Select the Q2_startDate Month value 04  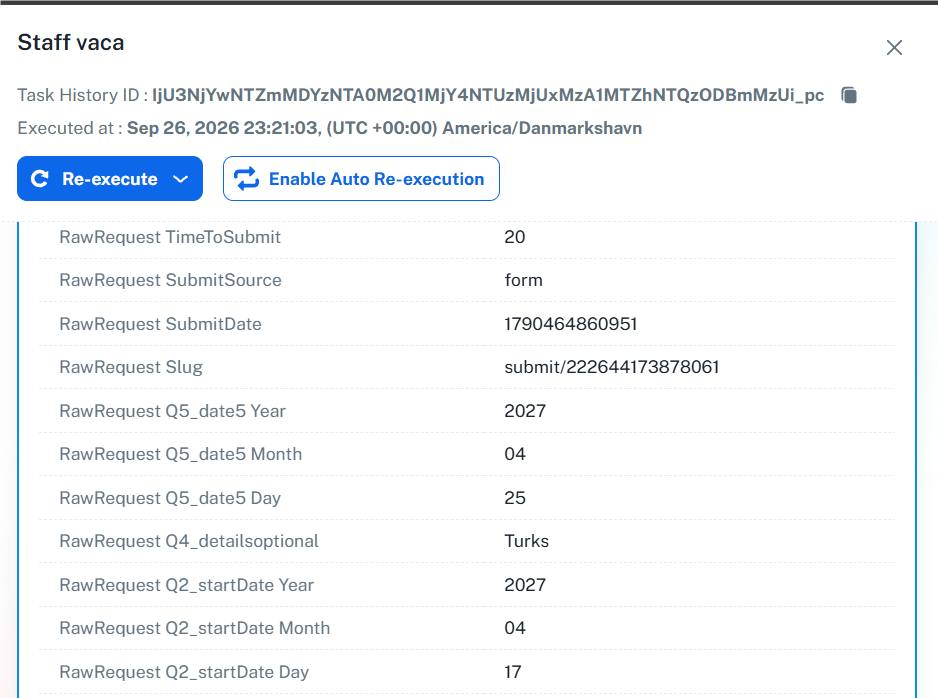[x=514, y=628]
